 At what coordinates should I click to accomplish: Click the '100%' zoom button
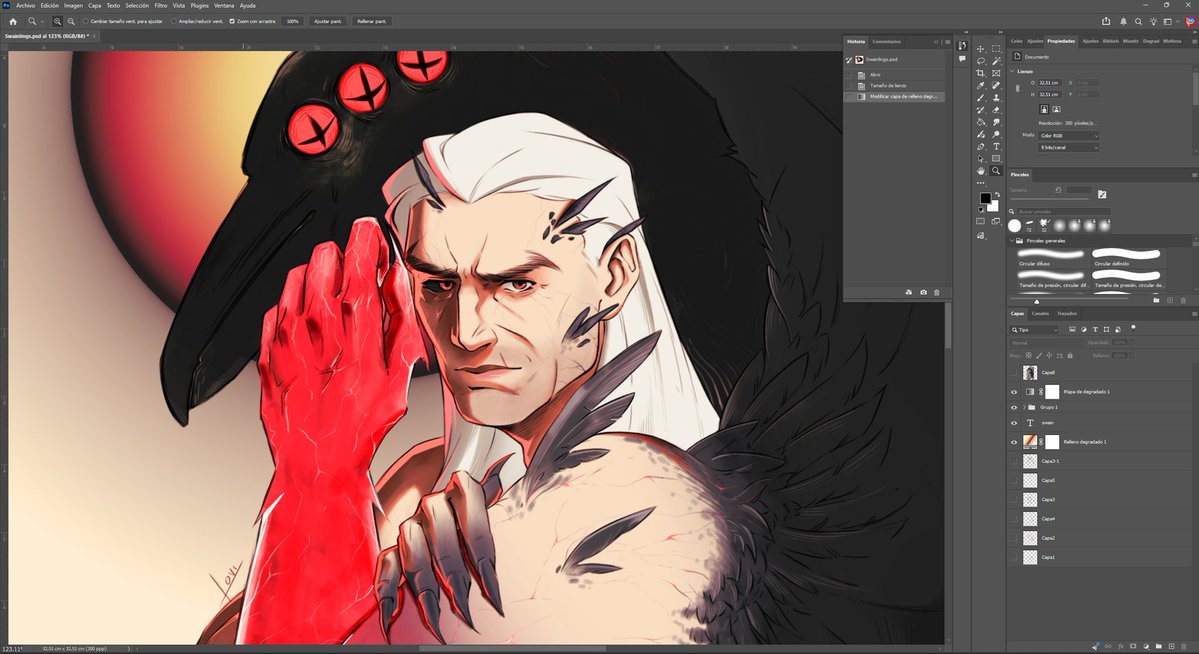292,21
